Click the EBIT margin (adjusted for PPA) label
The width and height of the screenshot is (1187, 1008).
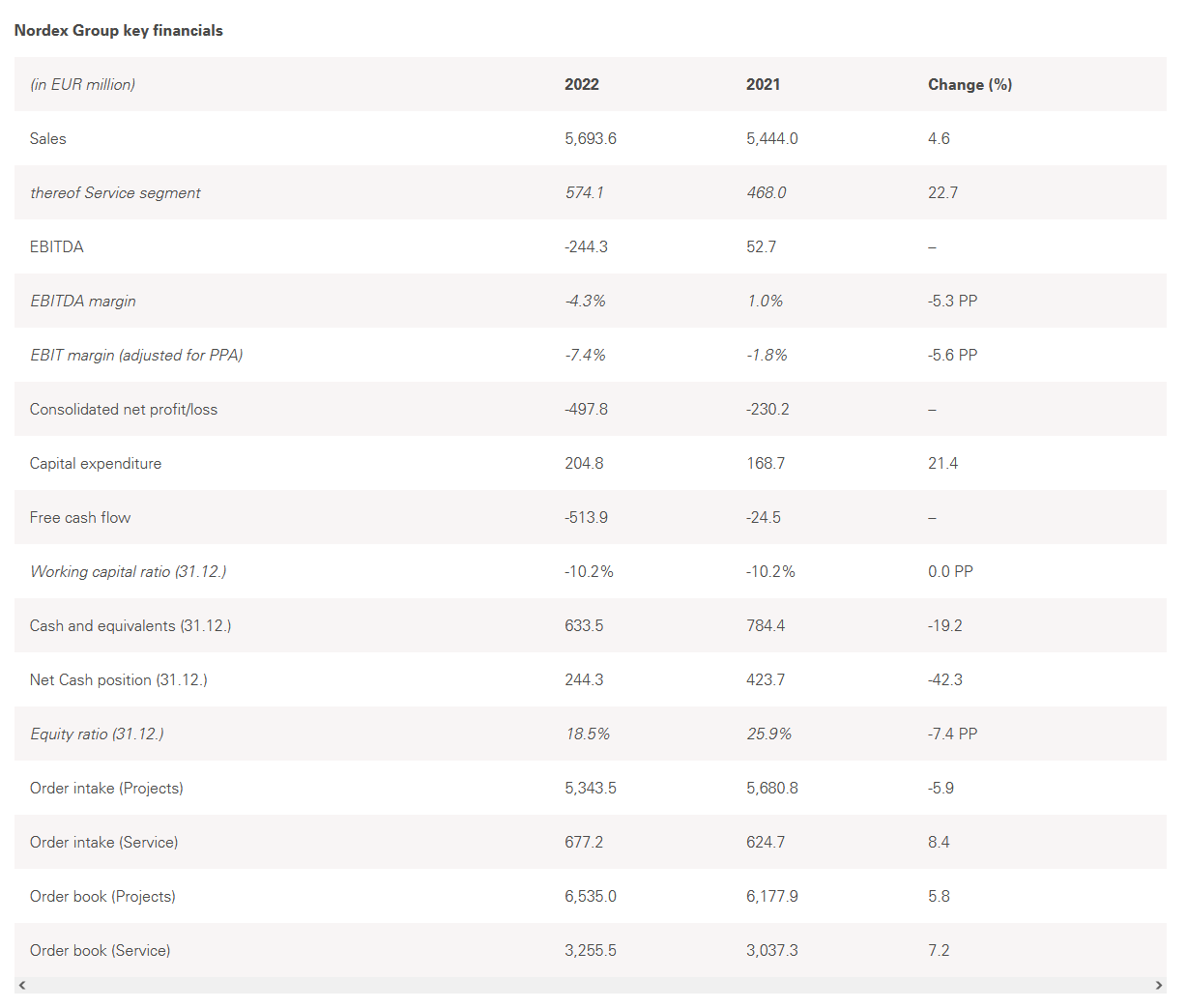tap(136, 356)
